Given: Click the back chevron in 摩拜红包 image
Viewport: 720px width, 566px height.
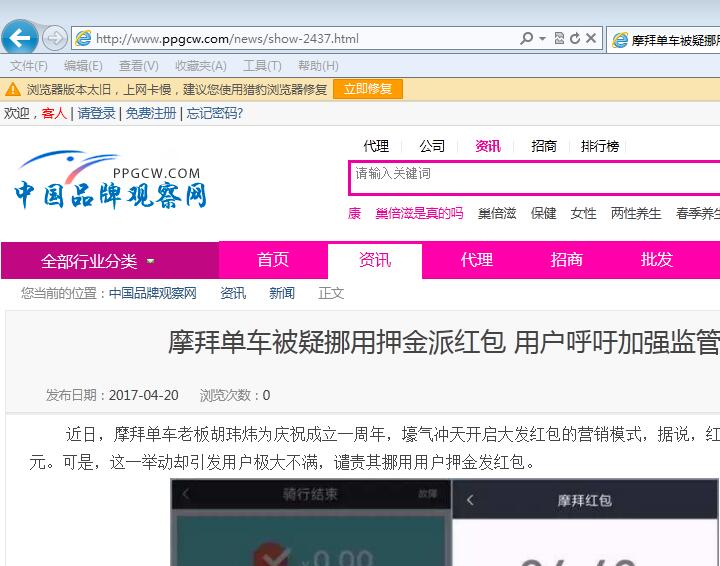Looking at the screenshot, I should tap(470, 500).
